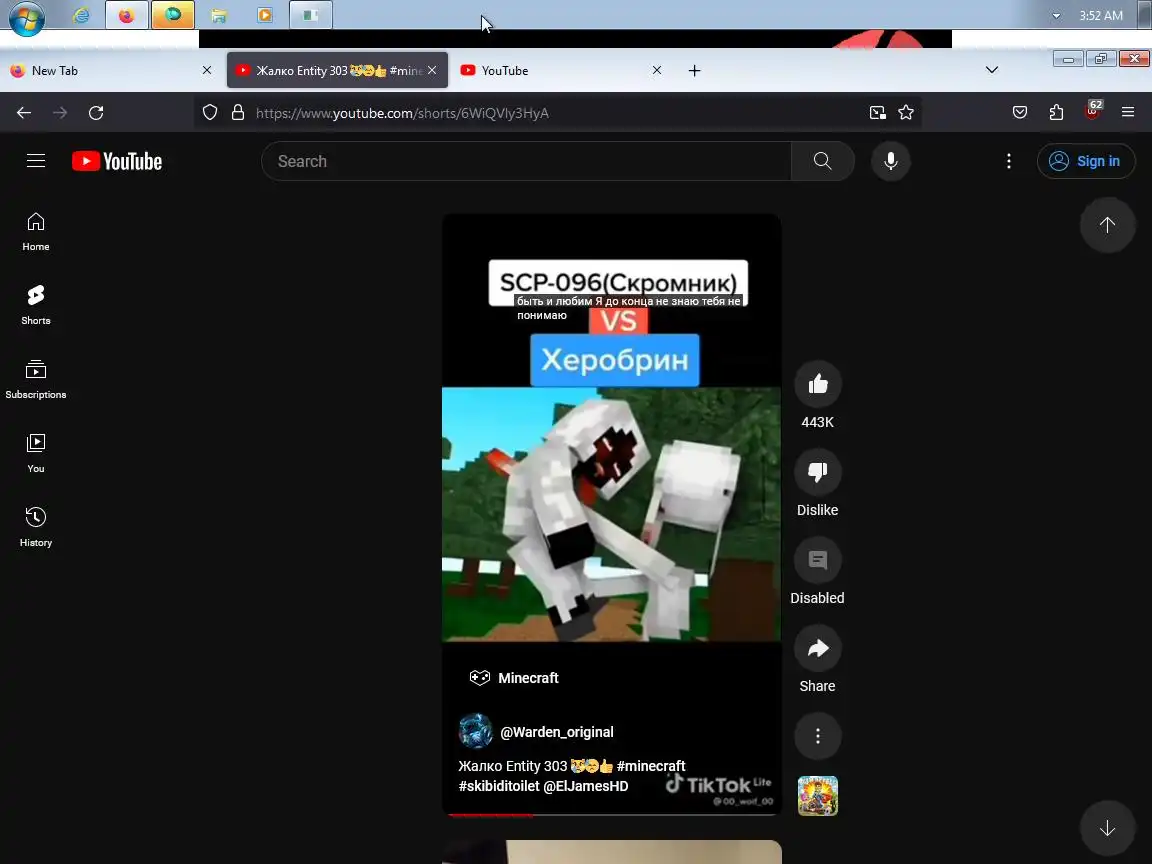1152x864 pixels.
Task: Open the @Warden_original channel name
Action: point(556,732)
